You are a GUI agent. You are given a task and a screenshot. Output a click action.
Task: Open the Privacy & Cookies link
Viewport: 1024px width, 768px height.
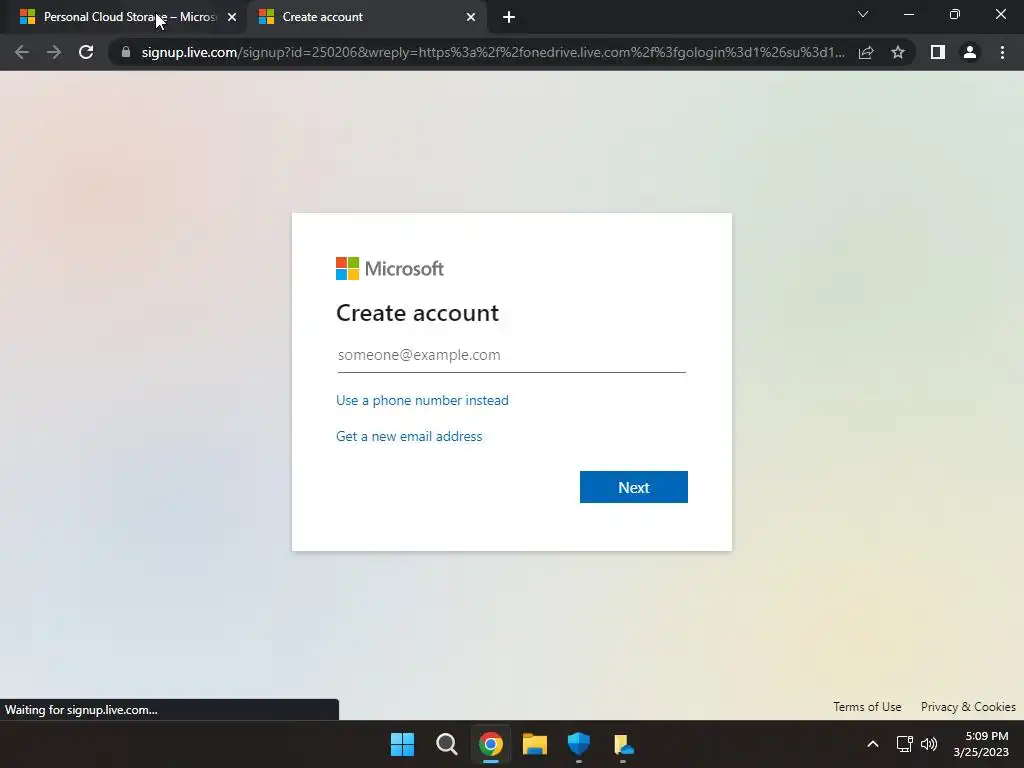[968, 707]
